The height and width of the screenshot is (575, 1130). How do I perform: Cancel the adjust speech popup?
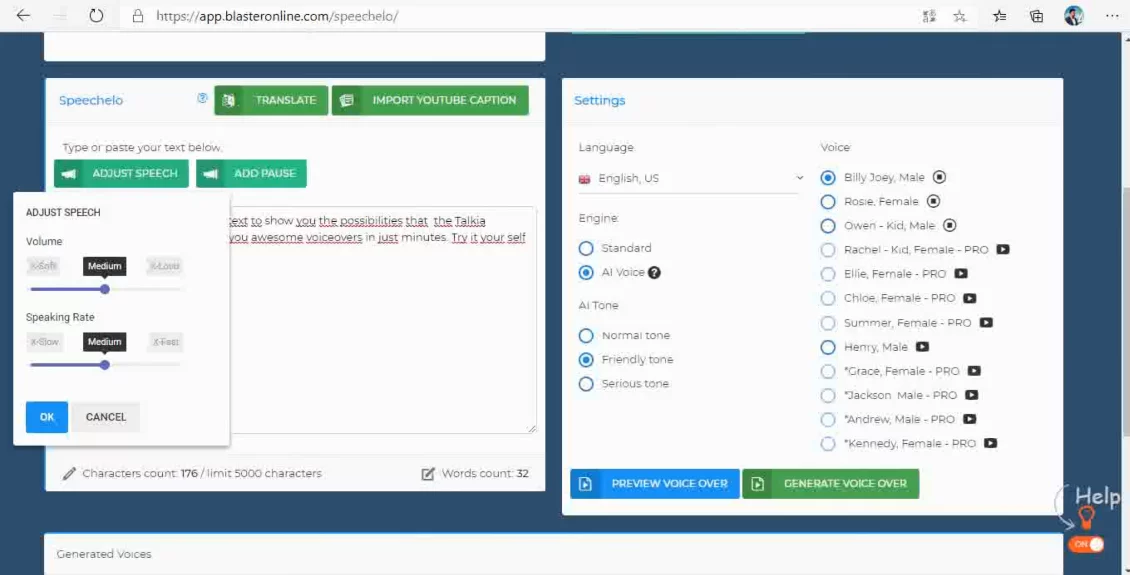106,417
